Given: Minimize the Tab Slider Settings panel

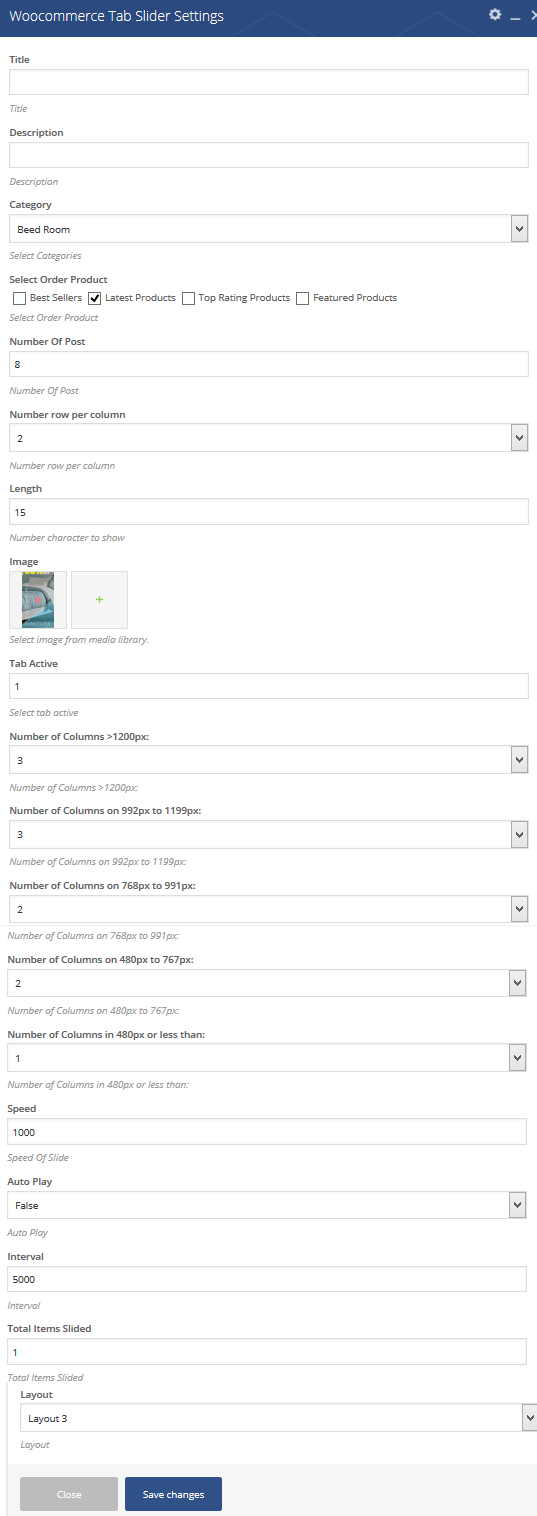Looking at the screenshot, I should pyautogui.click(x=515, y=16).
